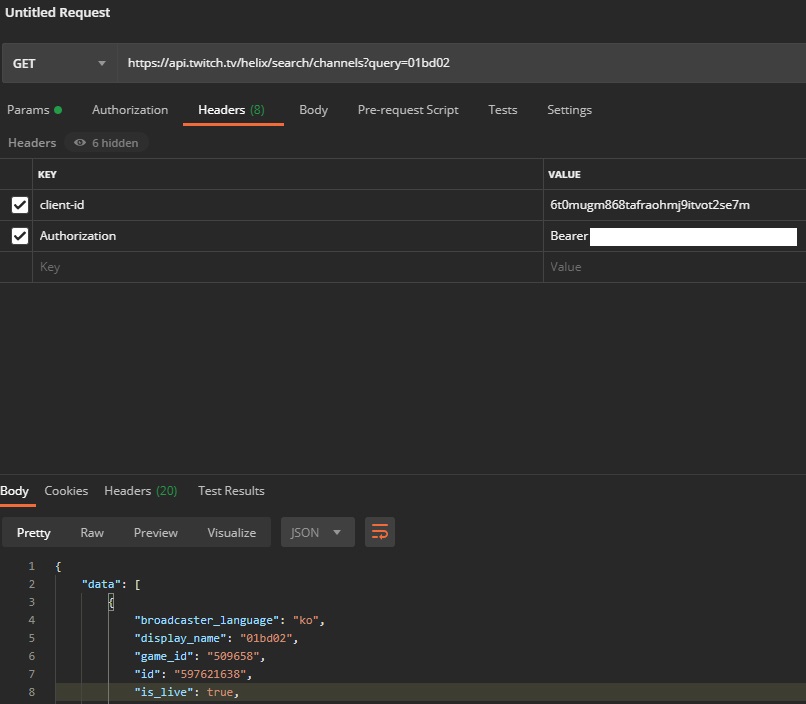Click the "is_live" true line
Image resolution: width=806 pixels, height=704 pixels.
pyautogui.click(x=187, y=692)
